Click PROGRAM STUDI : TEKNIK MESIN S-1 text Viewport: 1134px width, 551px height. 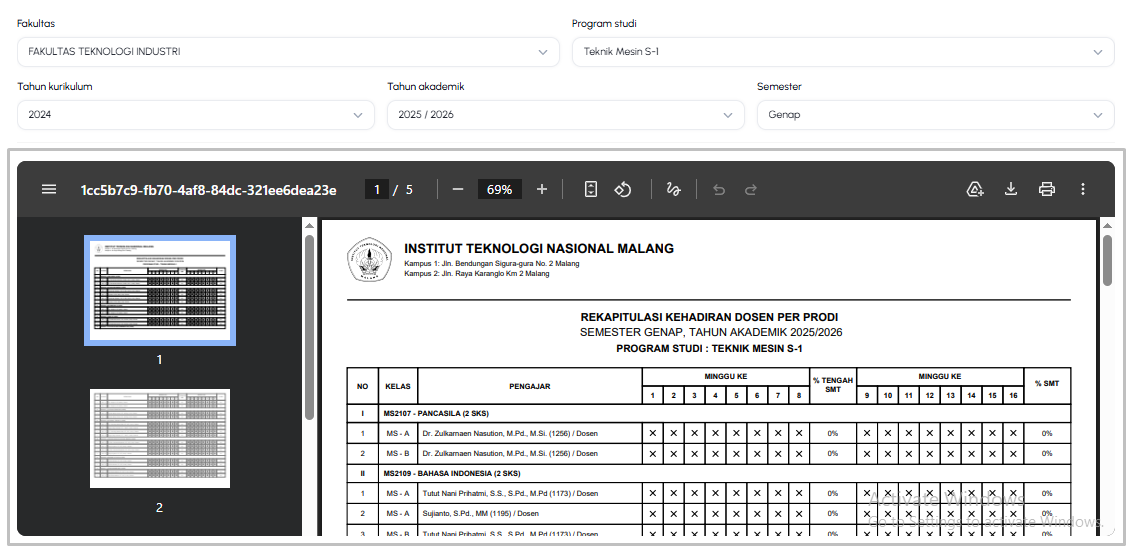pos(709,349)
